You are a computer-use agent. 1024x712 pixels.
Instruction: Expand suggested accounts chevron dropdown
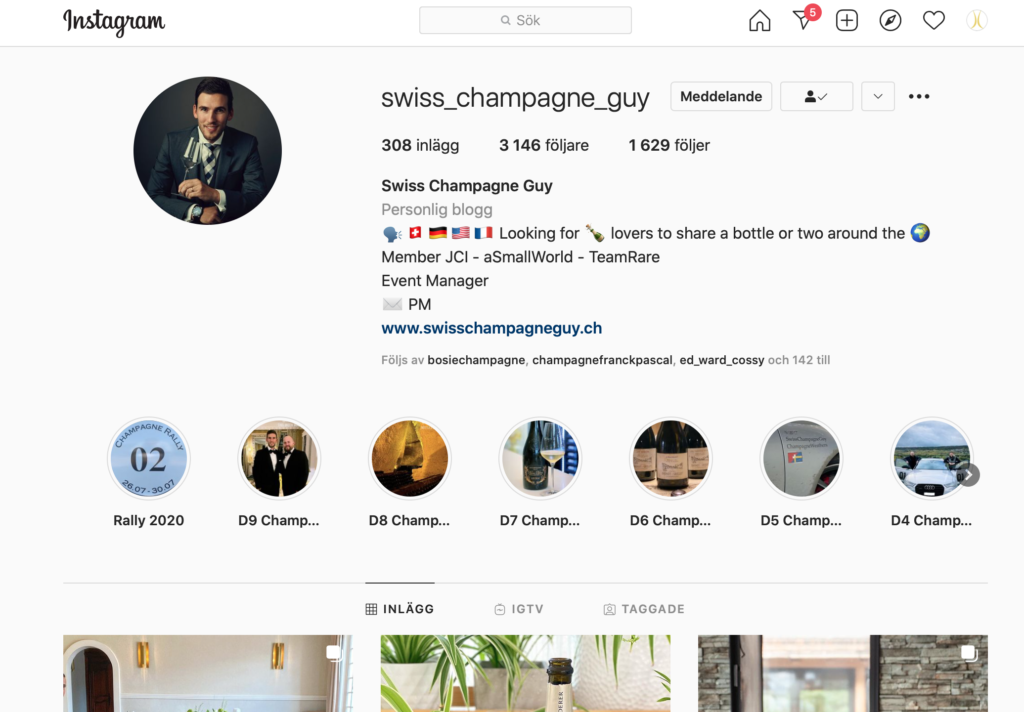click(878, 97)
